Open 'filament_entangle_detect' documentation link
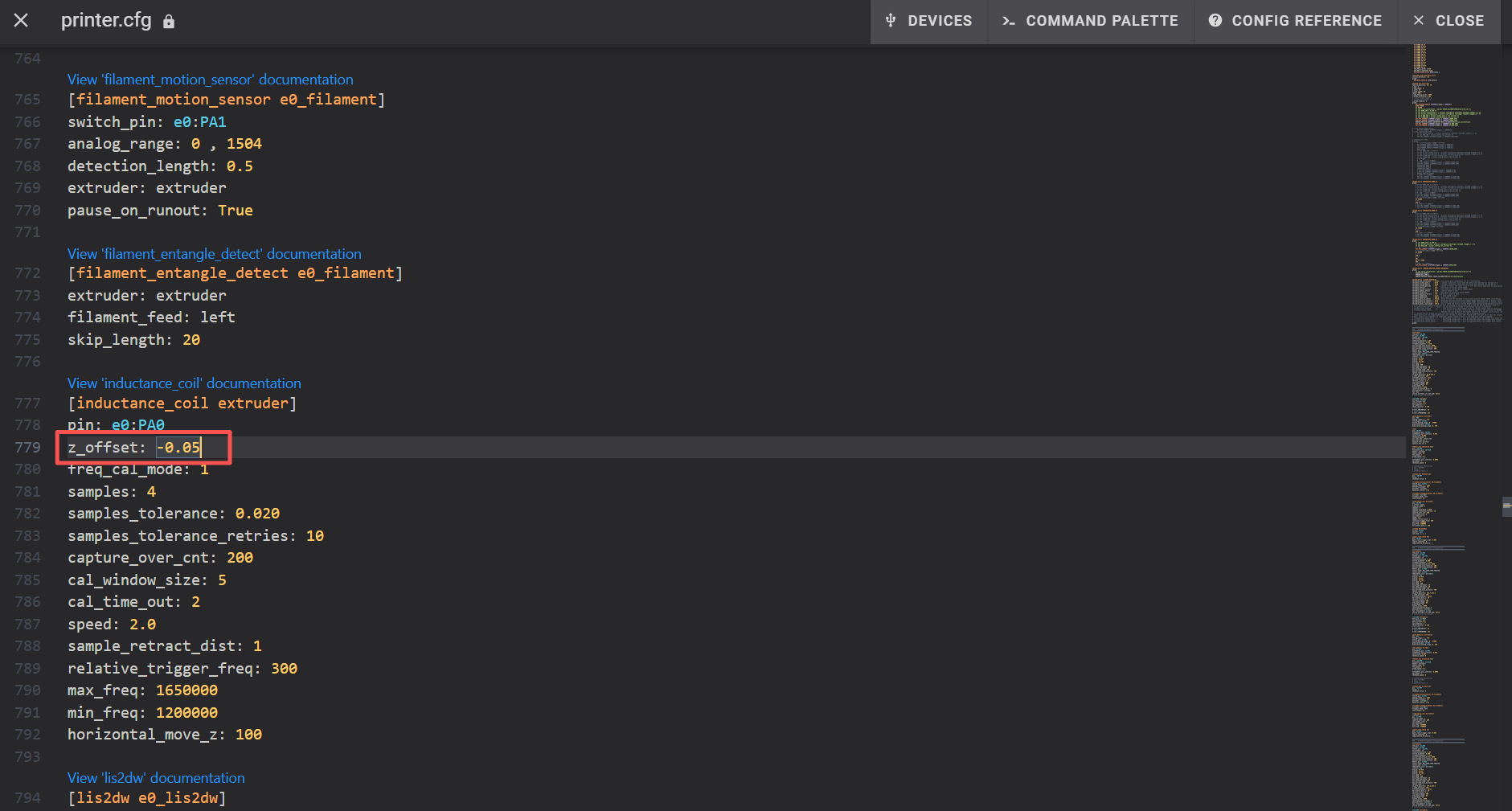 tap(214, 254)
